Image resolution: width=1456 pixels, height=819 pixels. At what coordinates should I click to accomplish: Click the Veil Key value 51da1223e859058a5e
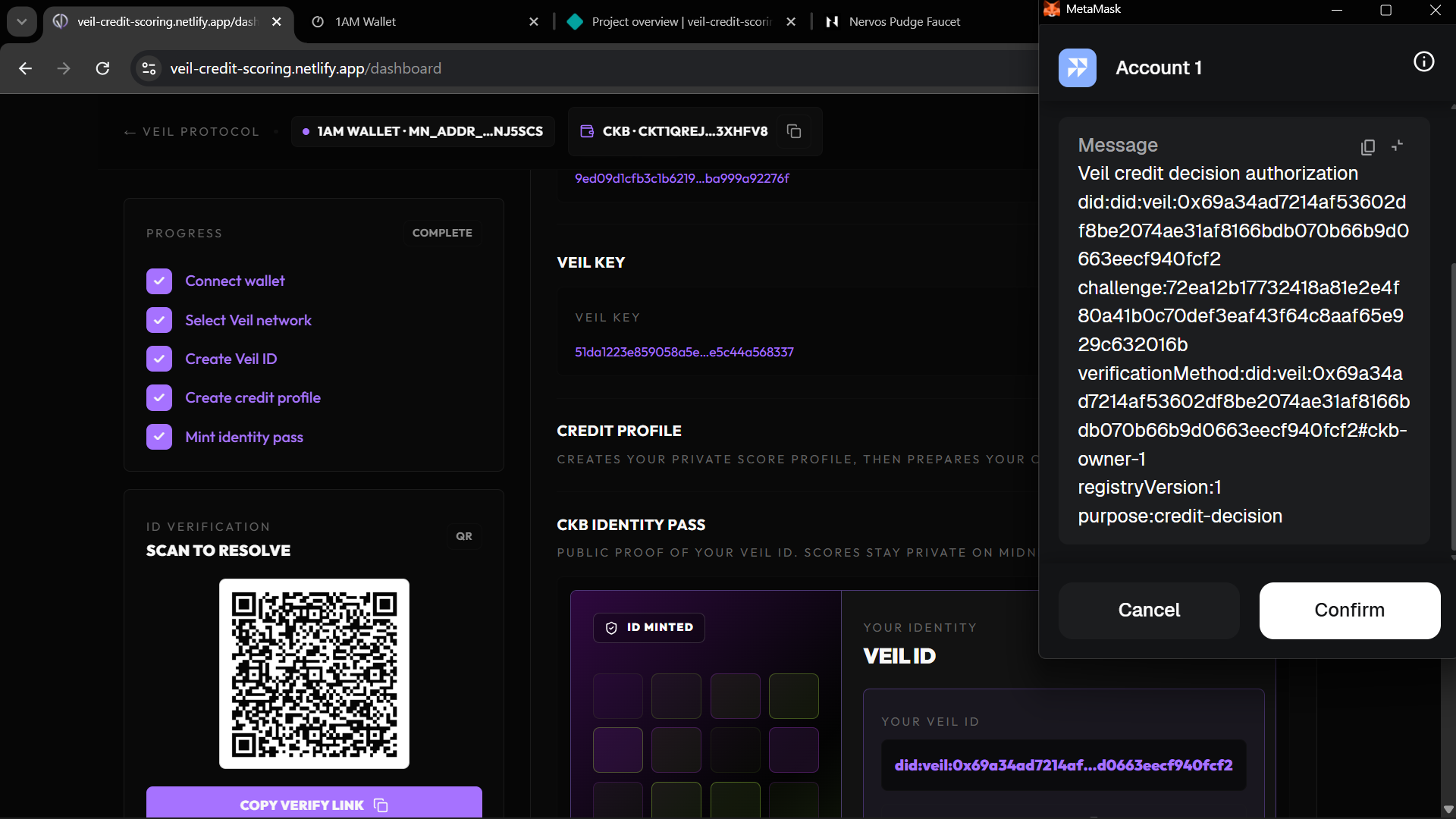coord(684,352)
